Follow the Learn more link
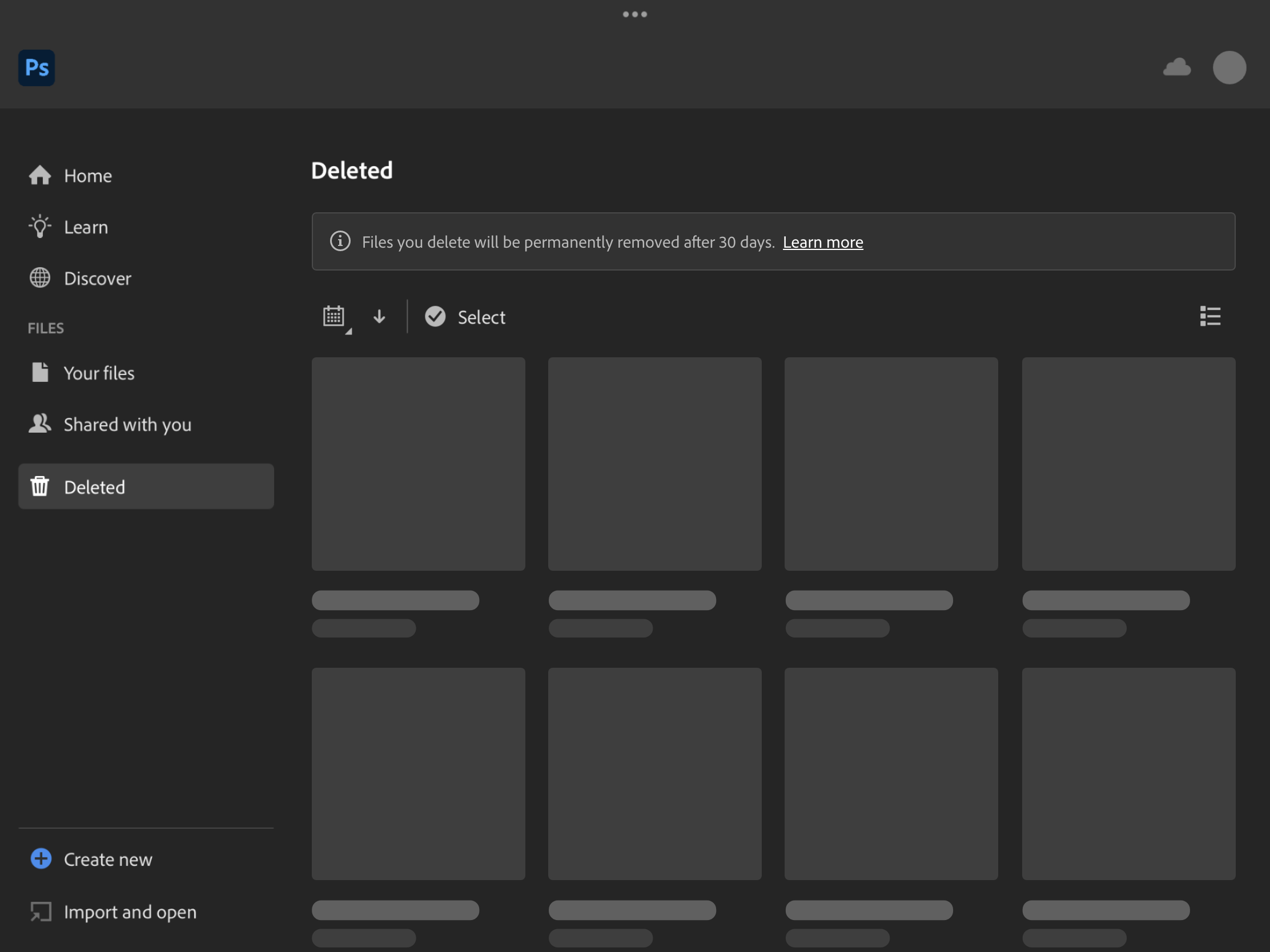Viewport: 1270px width, 952px height. [822, 242]
